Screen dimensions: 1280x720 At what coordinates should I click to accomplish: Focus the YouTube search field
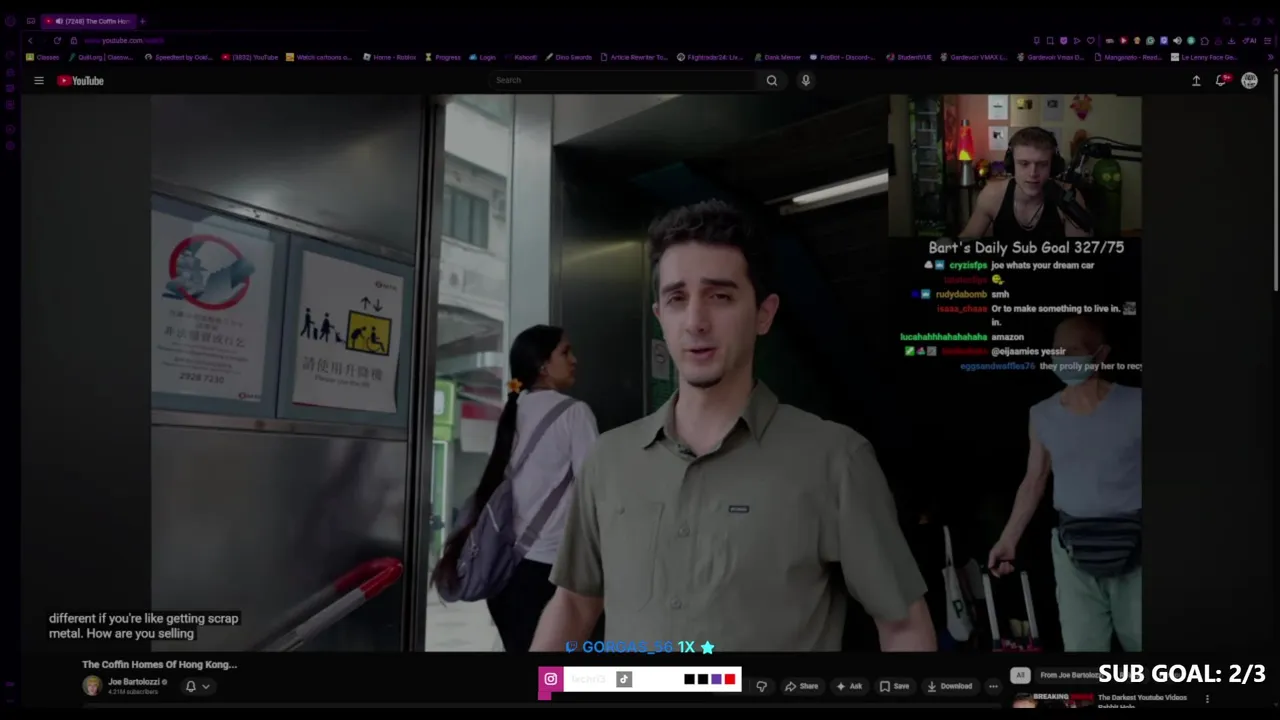tap(625, 80)
